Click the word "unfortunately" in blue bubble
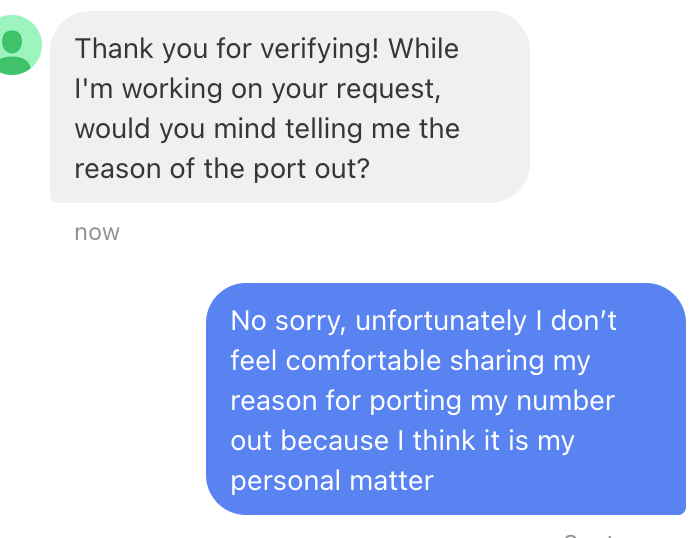This screenshot has width=700, height=538. click(443, 321)
